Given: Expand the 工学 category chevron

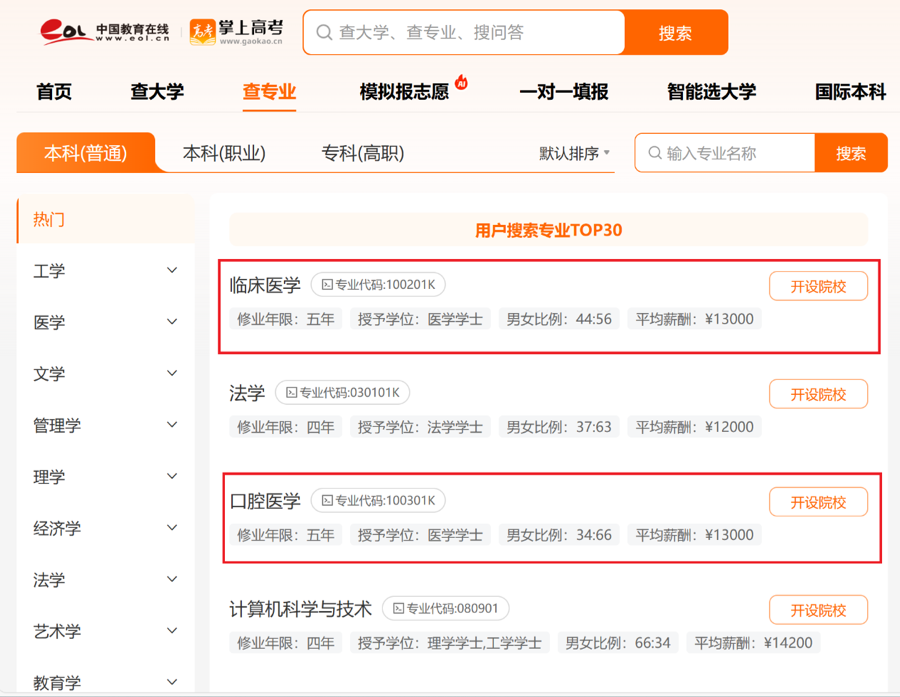Looking at the screenshot, I should click(x=172, y=270).
